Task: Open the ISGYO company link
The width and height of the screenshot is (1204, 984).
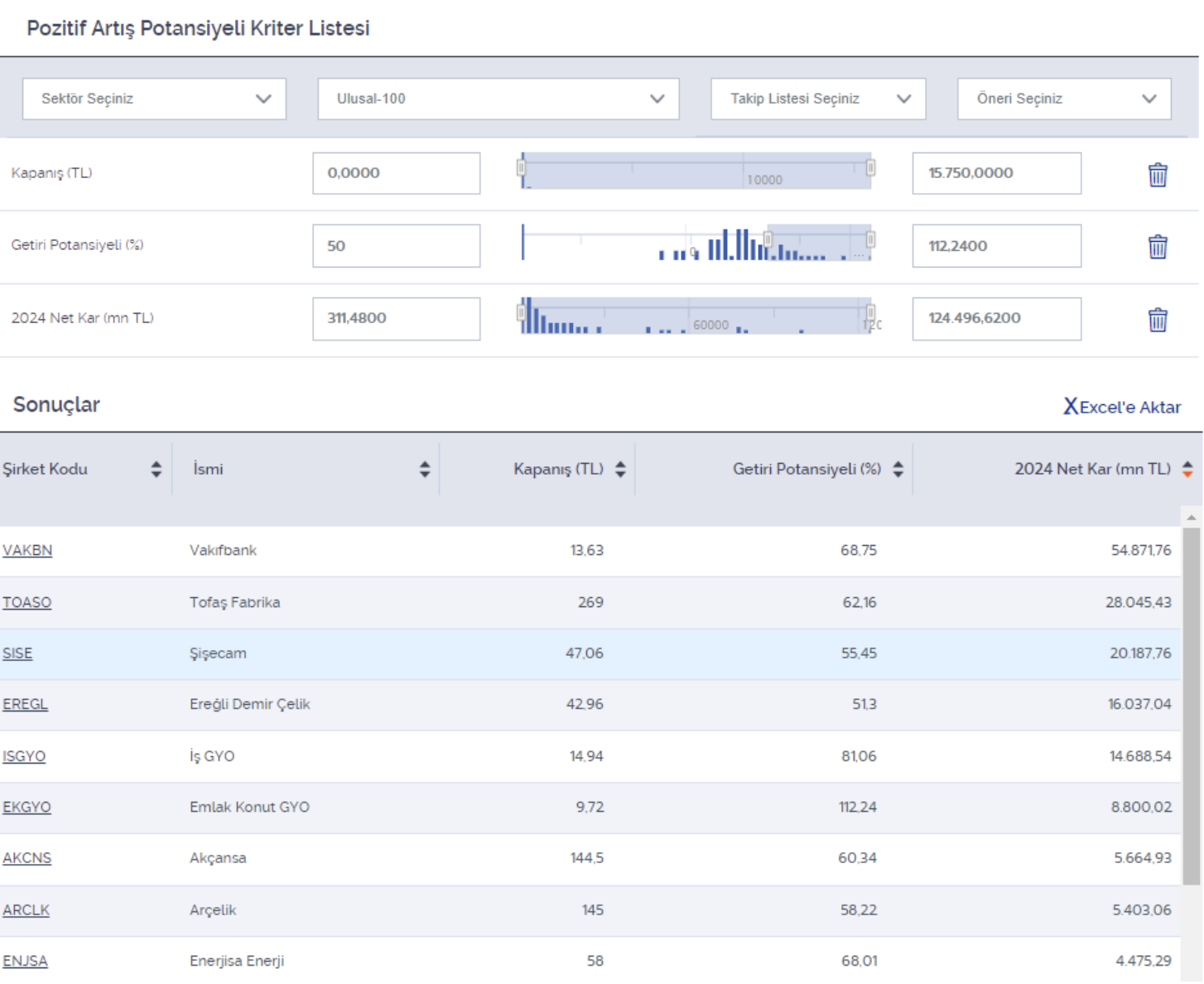Action: 24,757
